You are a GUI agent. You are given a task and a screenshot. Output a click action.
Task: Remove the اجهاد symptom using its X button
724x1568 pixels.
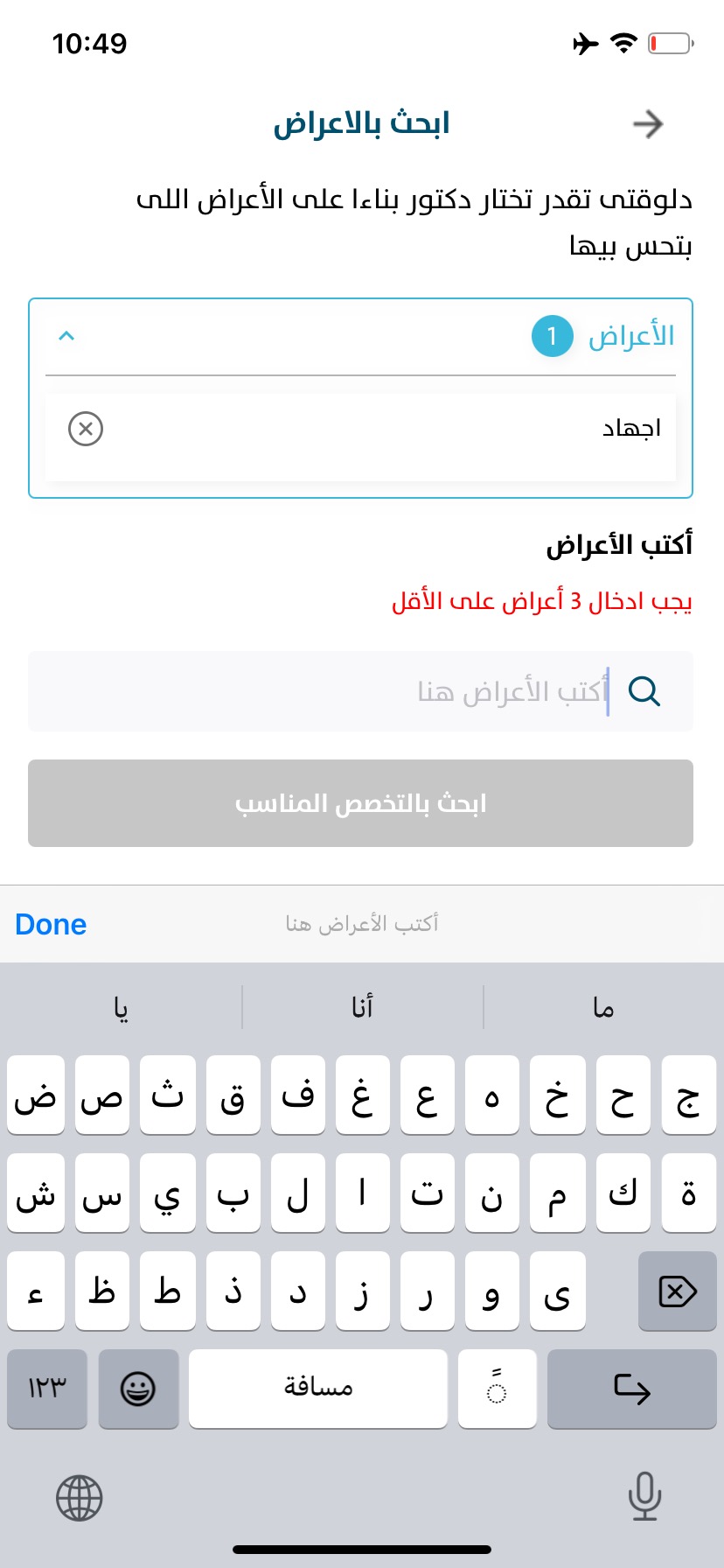(85, 429)
